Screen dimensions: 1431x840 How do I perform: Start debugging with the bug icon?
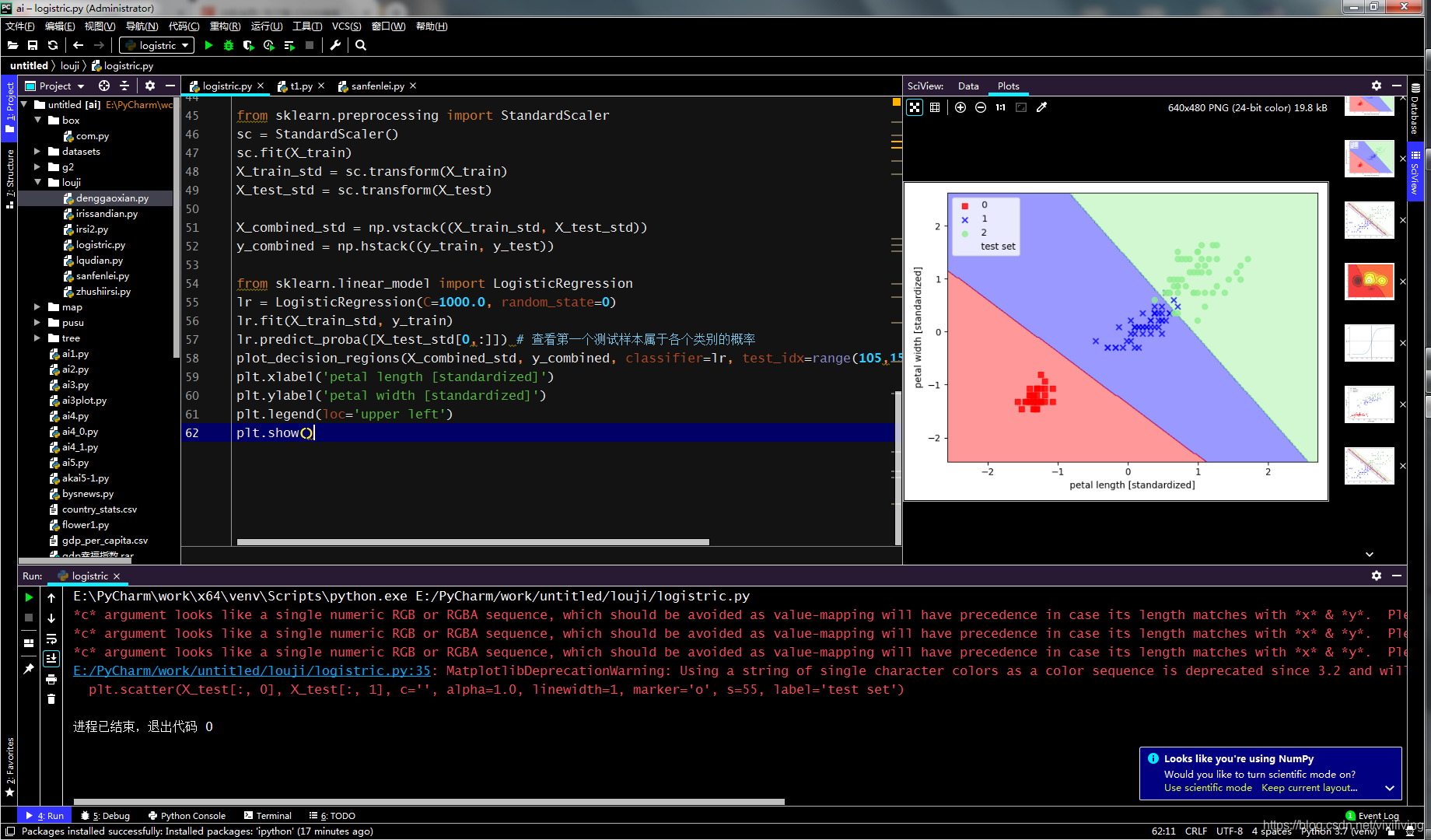(x=228, y=45)
